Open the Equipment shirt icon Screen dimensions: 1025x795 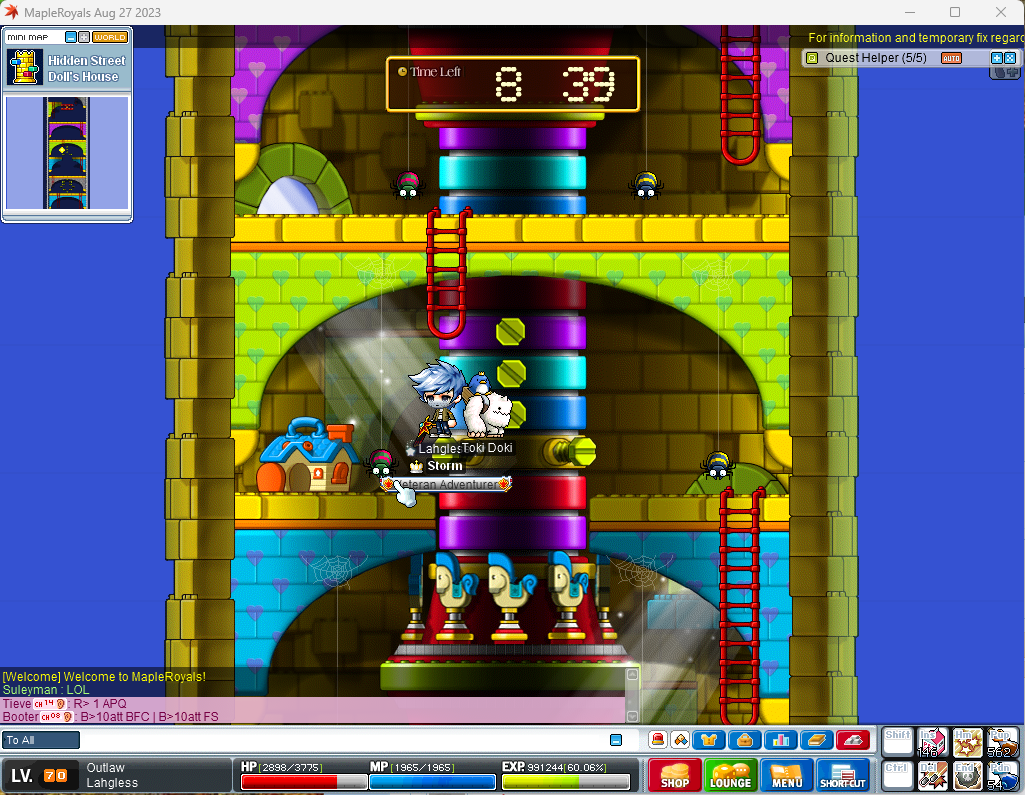(x=709, y=740)
